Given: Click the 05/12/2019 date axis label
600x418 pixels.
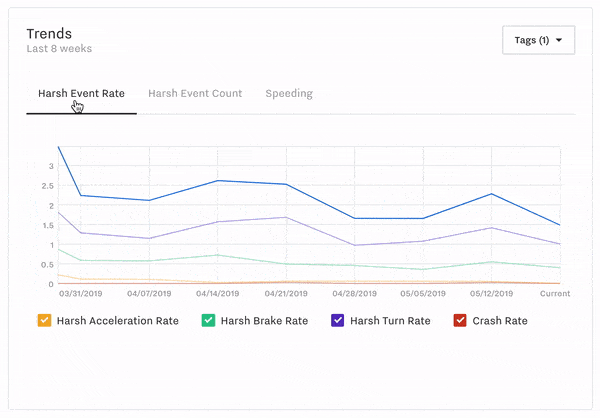Looking at the screenshot, I should 491,294.
